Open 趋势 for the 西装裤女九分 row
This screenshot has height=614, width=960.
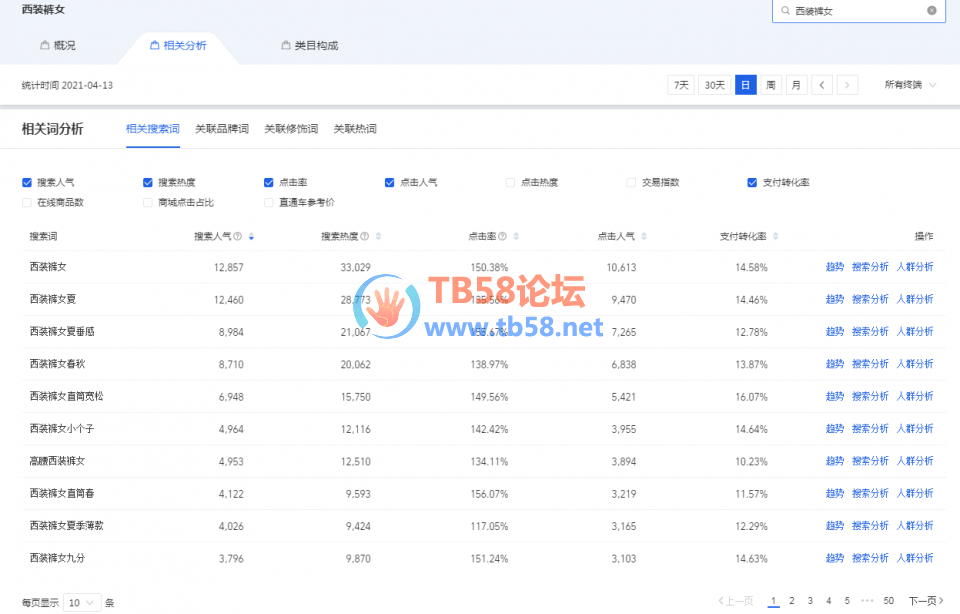click(834, 558)
